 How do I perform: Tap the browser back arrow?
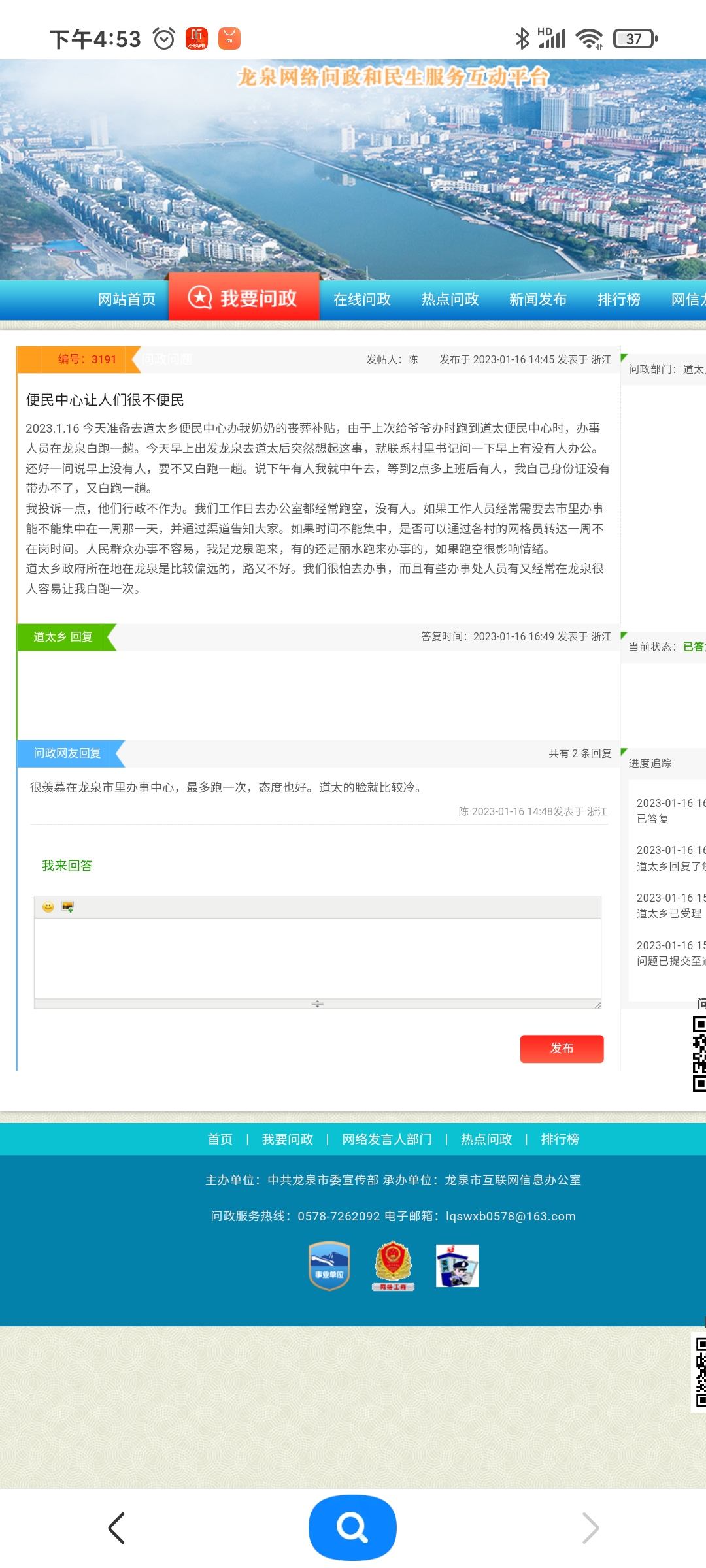(x=116, y=1528)
